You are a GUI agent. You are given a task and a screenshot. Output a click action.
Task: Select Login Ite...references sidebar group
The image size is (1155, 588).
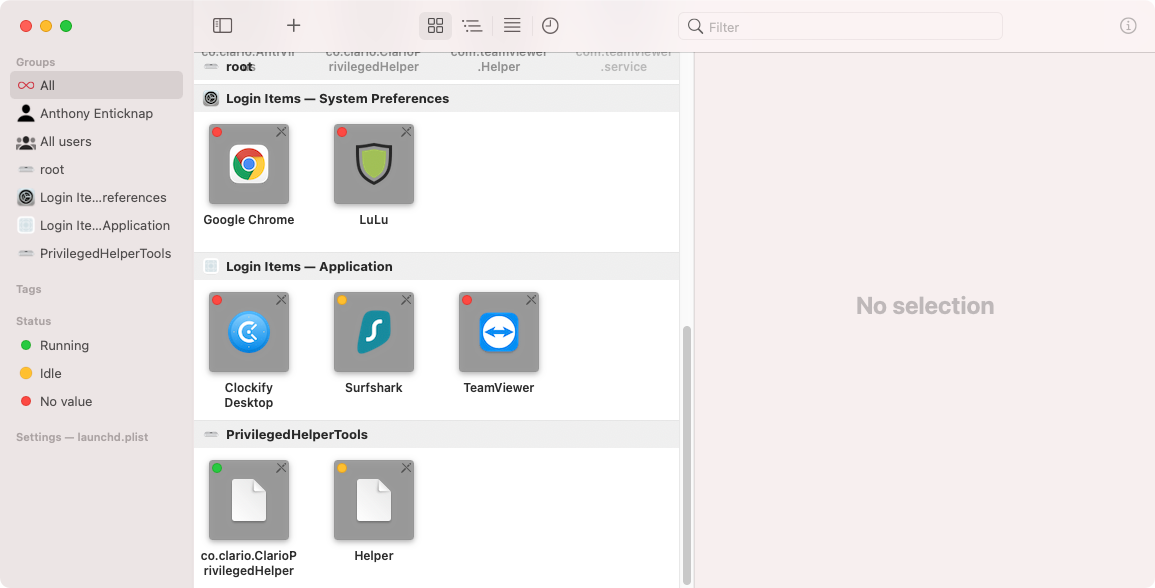tap(96, 197)
